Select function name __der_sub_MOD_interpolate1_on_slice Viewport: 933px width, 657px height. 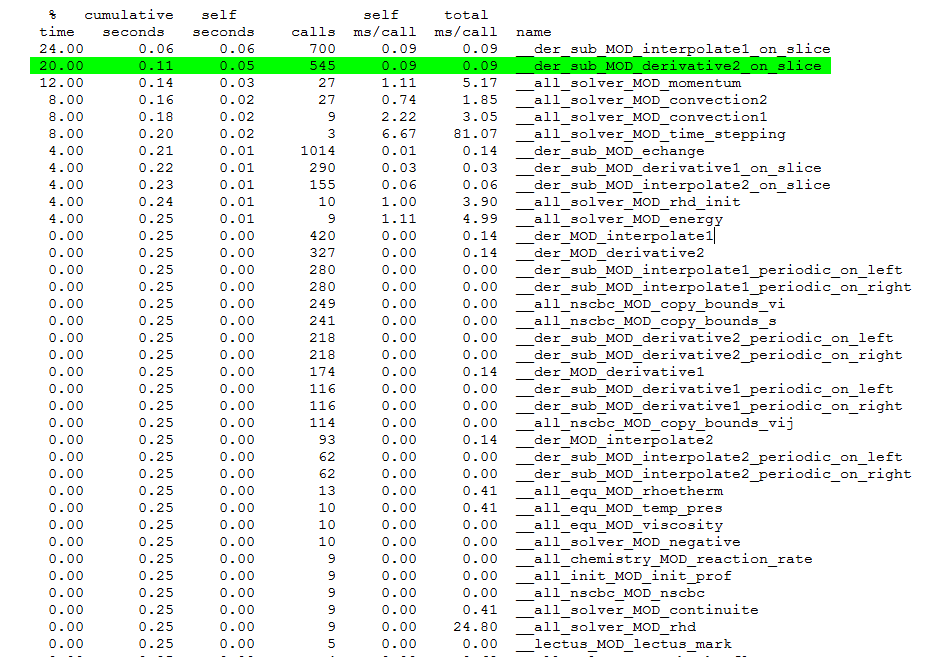(x=673, y=49)
